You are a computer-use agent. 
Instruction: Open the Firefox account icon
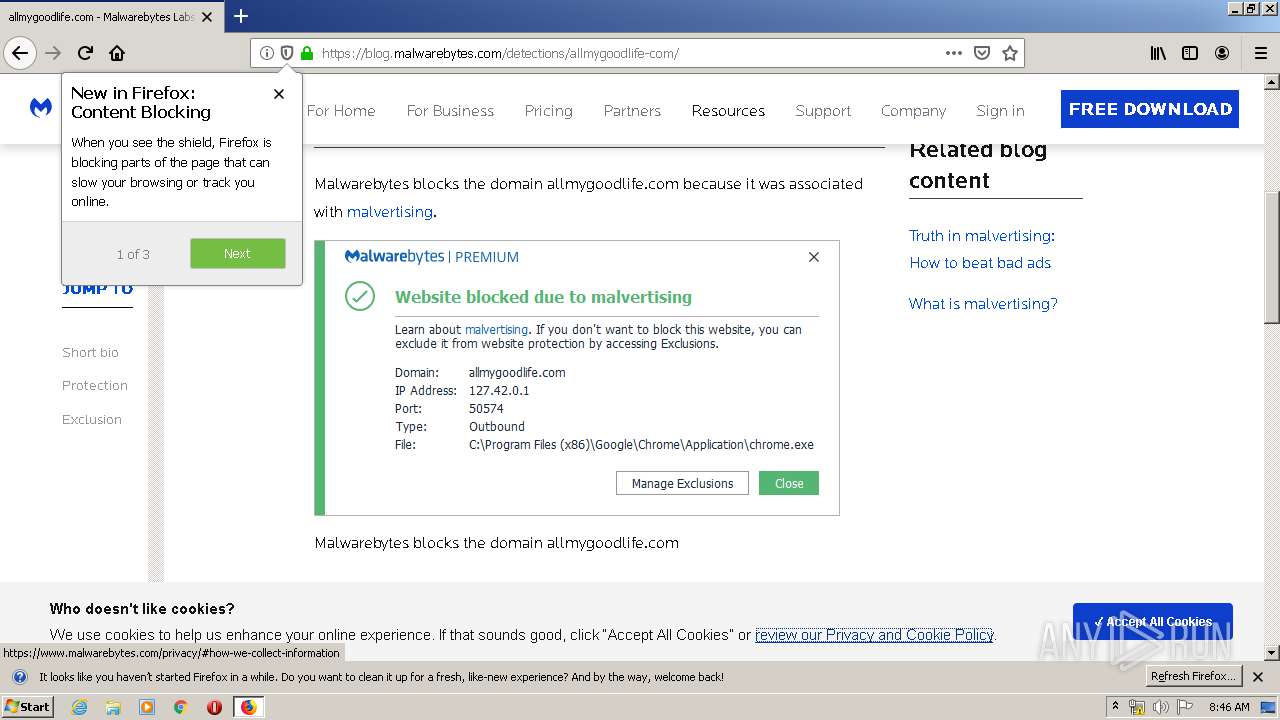(x=1222, y=53)
